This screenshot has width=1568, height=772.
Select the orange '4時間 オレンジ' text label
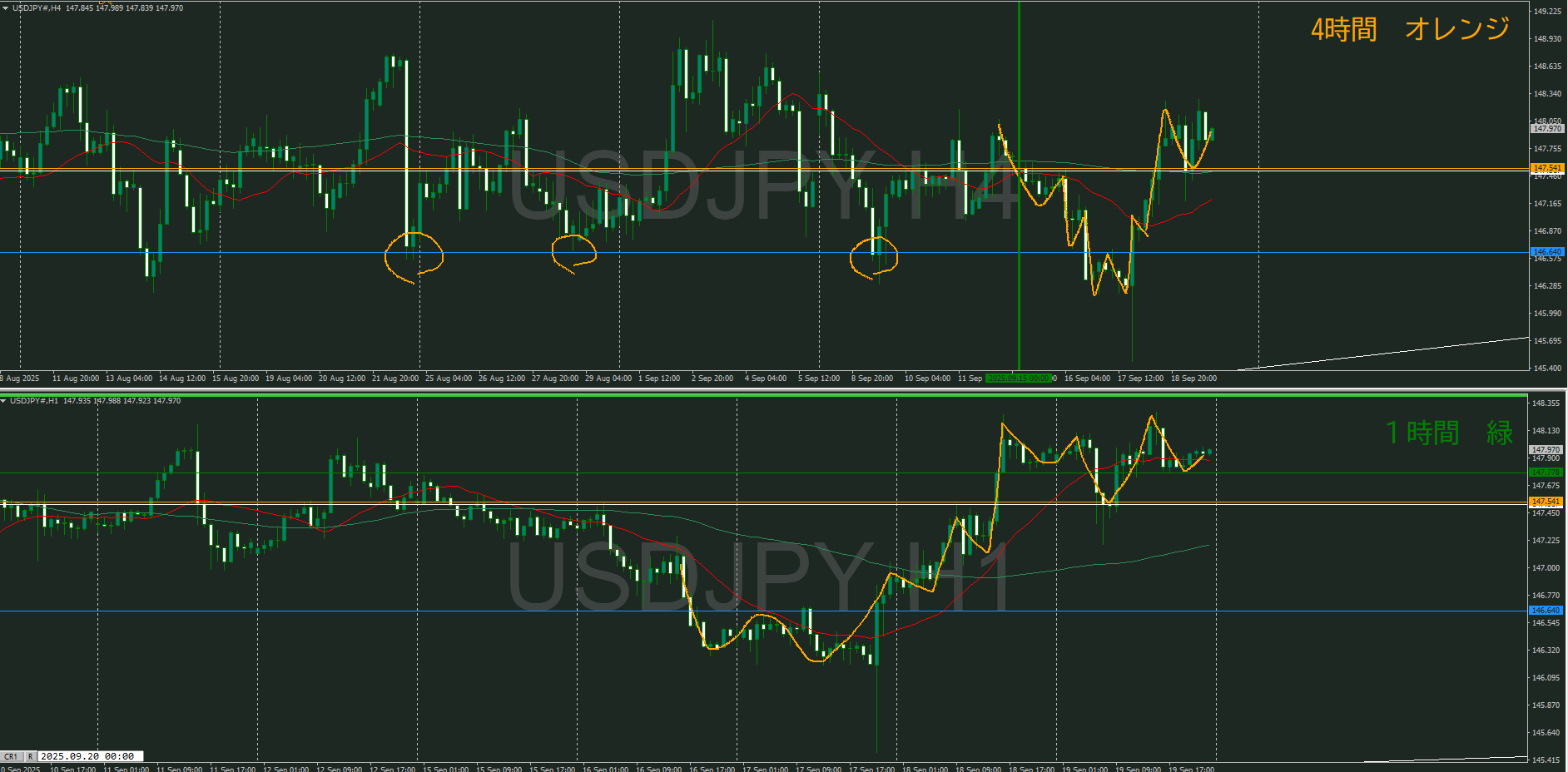tap(1410, 29)
